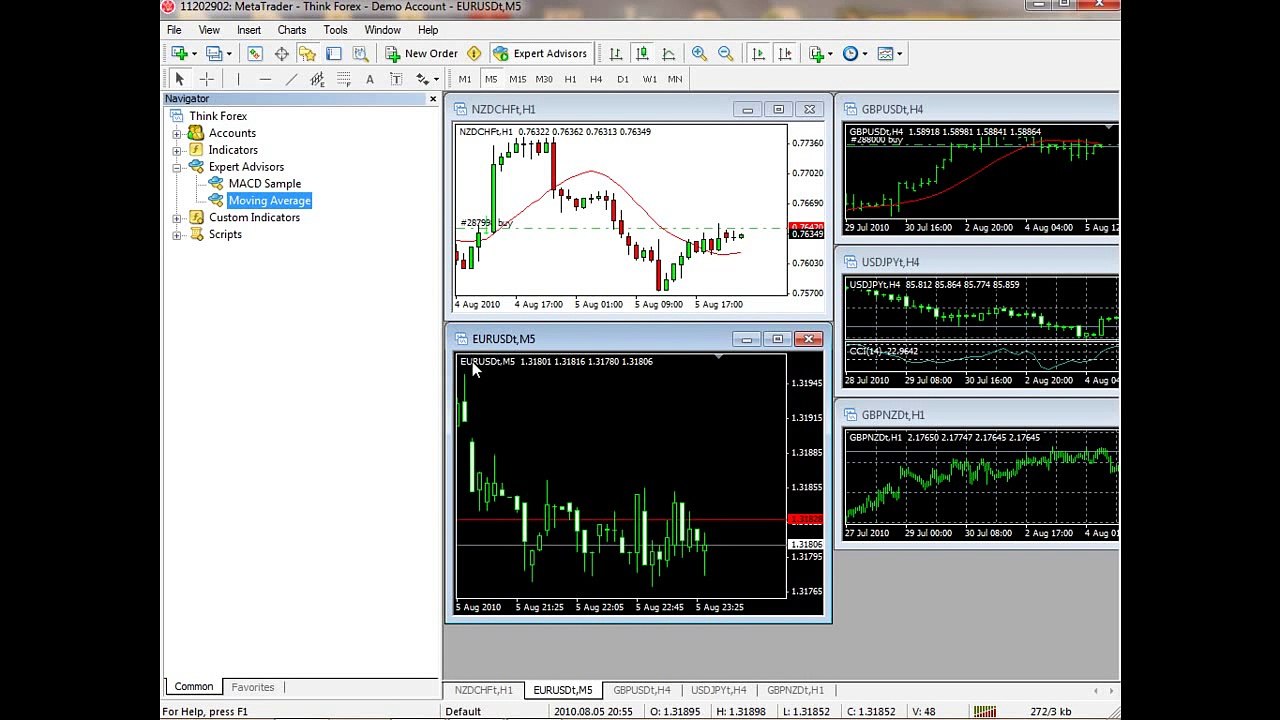Switch chart to Candlesticks icon
Viewport: 1280px width, 720px height.
tap(642, 54)
